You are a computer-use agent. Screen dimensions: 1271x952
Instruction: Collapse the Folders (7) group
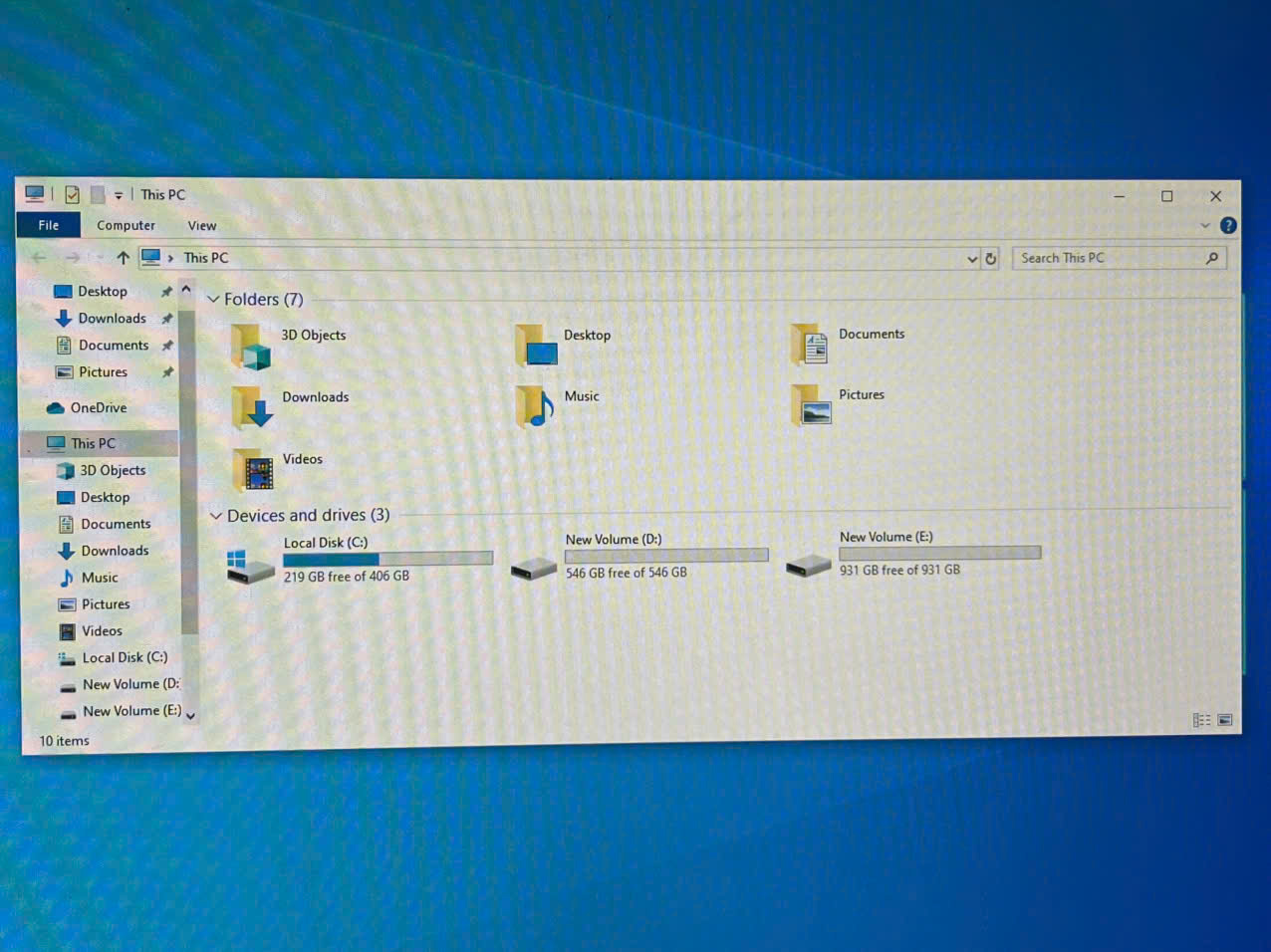pyautogui.click(x=213, y=300)
